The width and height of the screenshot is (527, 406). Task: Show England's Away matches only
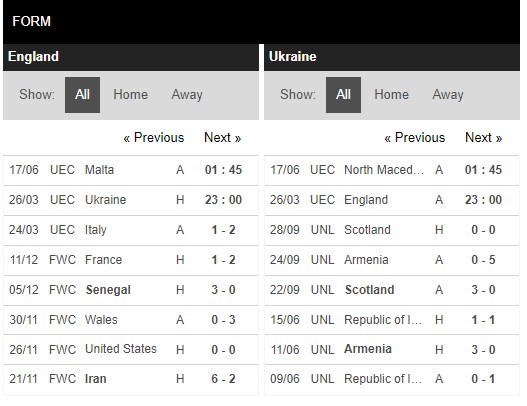187,94
